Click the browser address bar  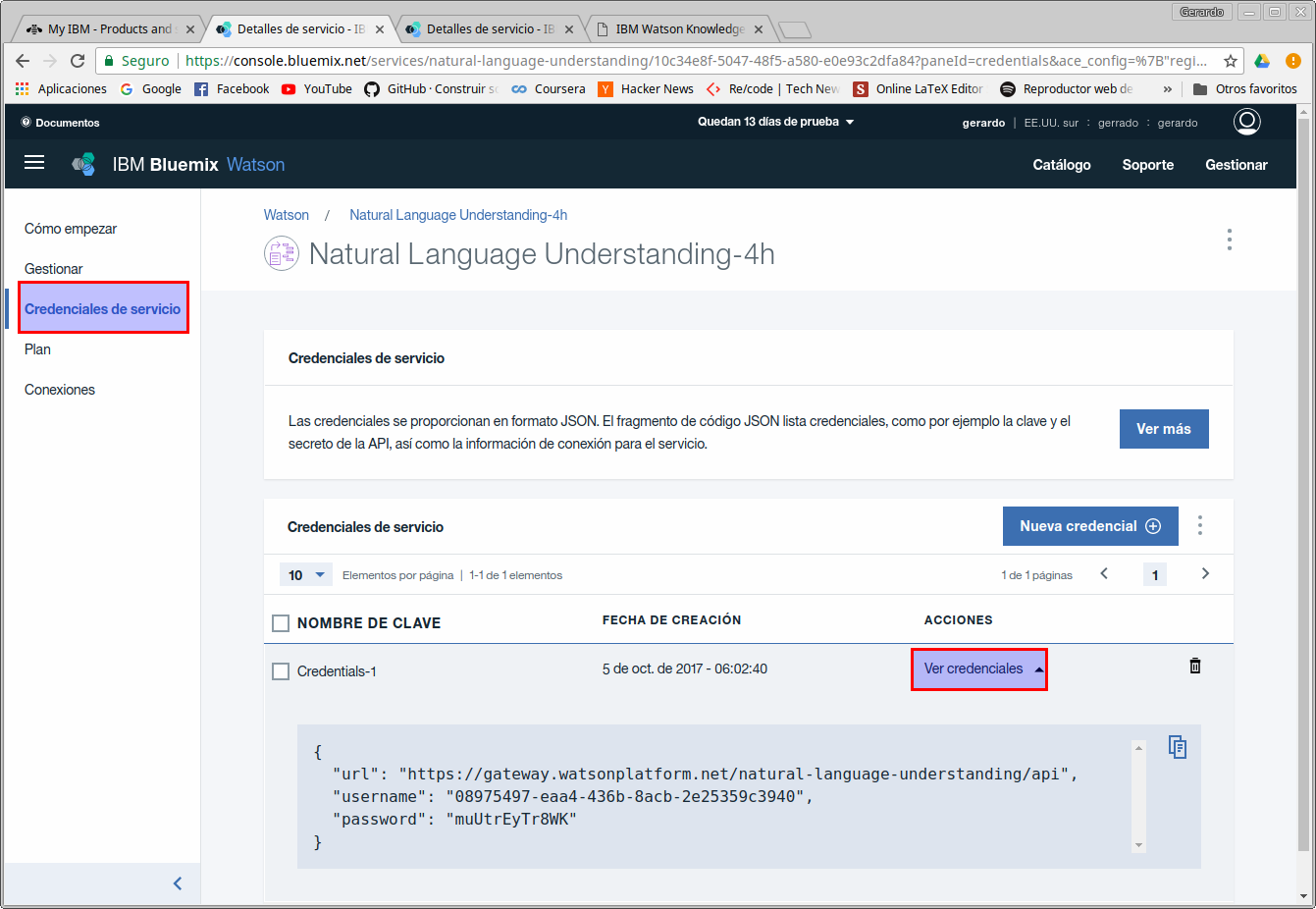point(669,61)
